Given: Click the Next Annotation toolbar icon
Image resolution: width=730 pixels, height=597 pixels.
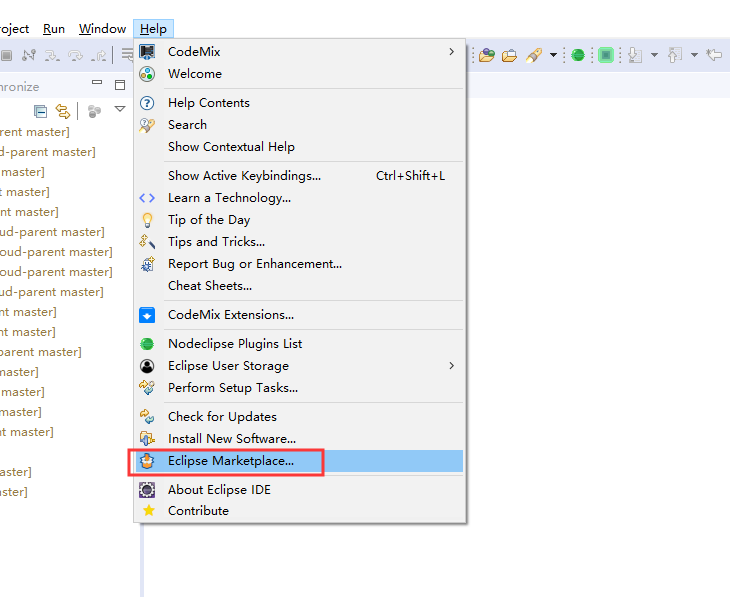Looking at the screenshot, I should [635, 55].
